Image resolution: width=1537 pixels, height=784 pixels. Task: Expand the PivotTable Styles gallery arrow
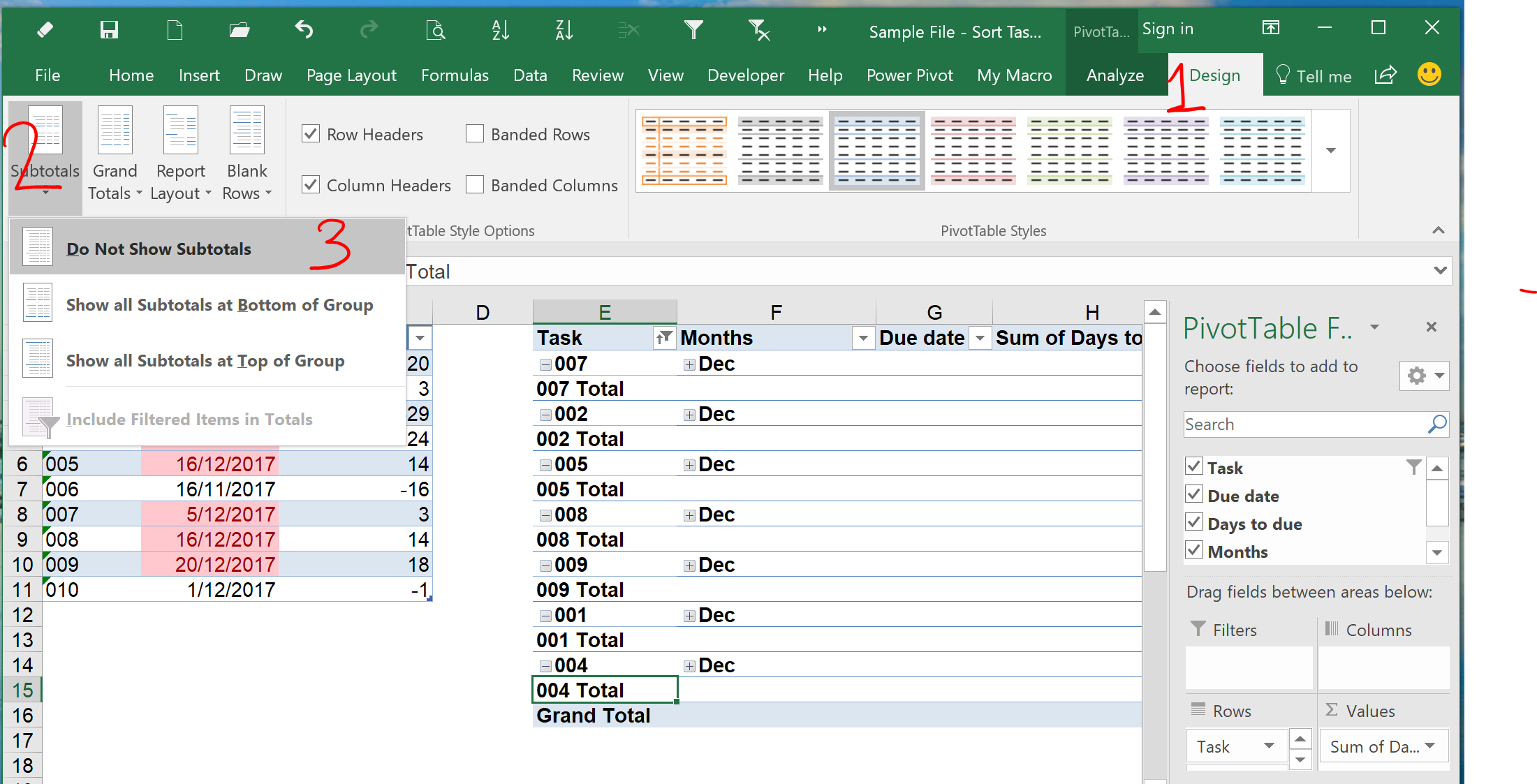[x=1331, y=151]
